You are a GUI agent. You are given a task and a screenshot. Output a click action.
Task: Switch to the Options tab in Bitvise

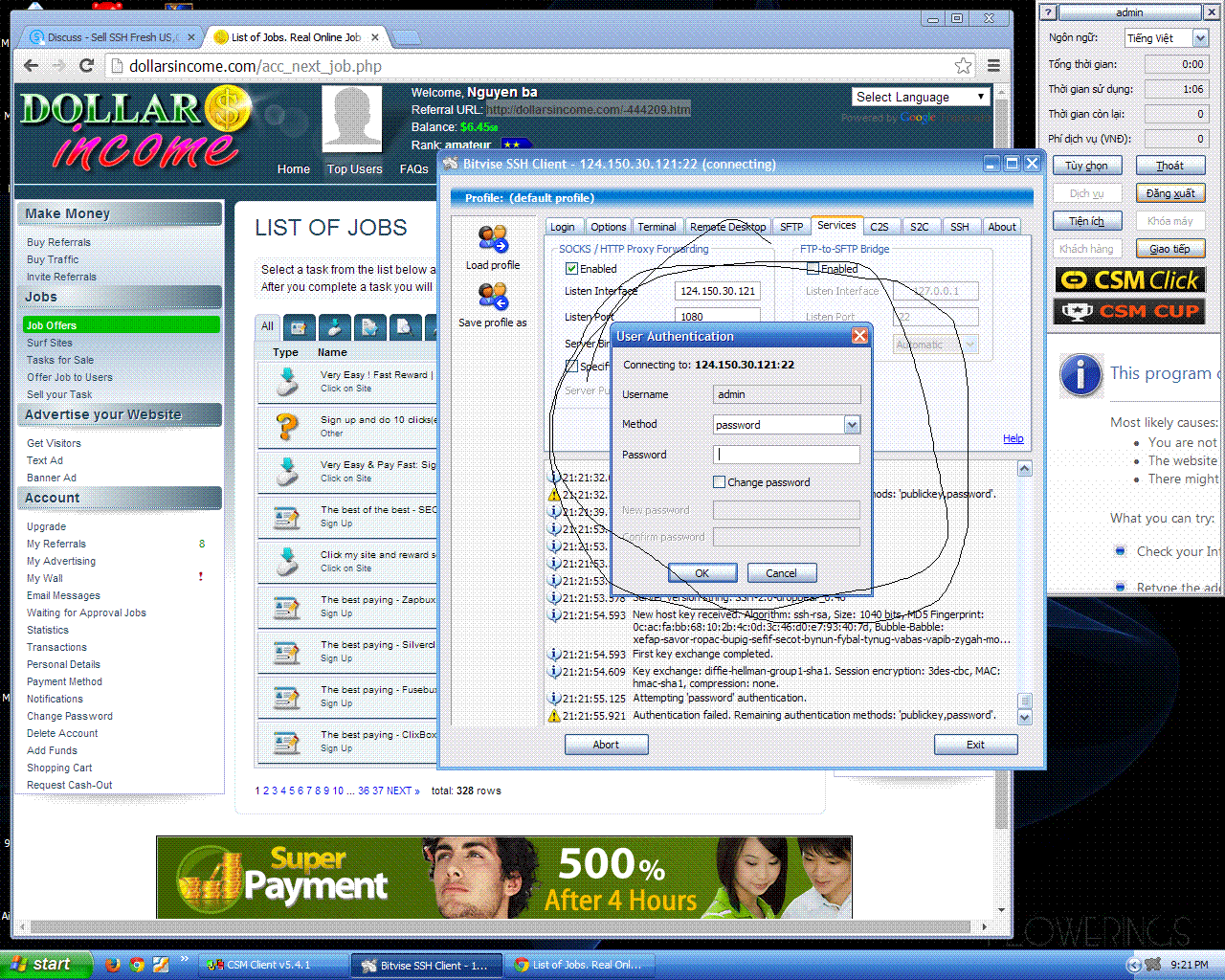coord(608,227)
